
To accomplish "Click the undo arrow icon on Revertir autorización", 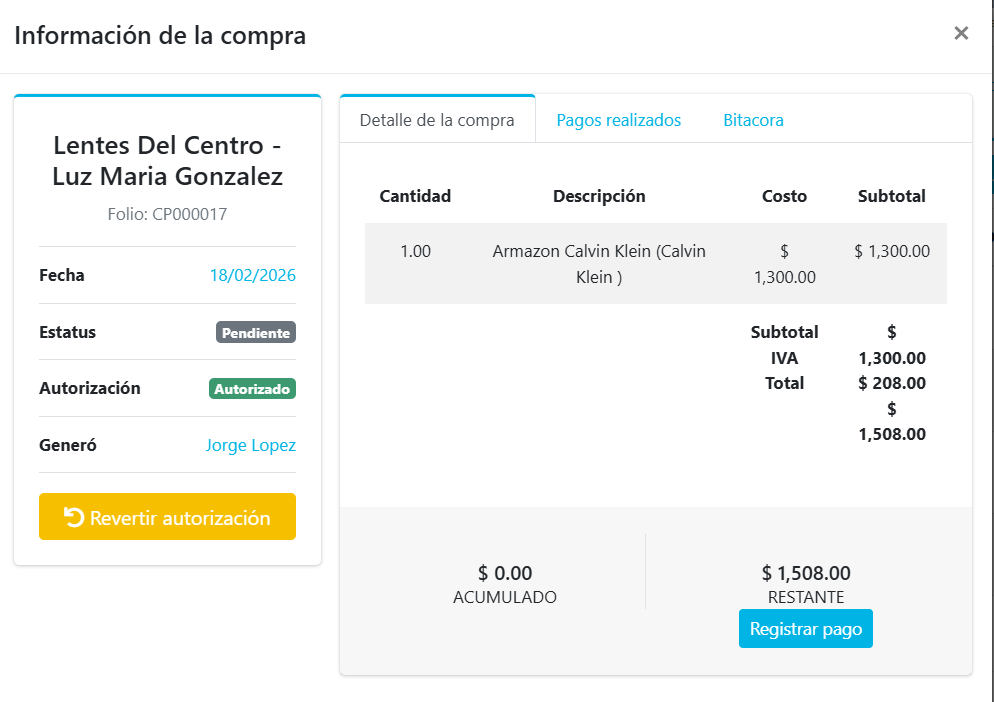I will pos(74,517).
